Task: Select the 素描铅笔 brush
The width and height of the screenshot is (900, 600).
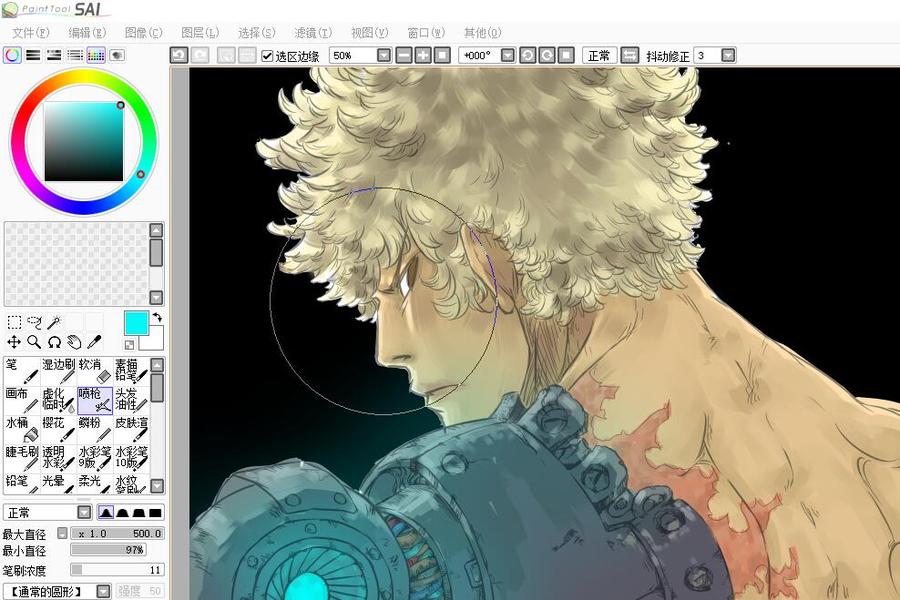Action: tap(131, 371)
